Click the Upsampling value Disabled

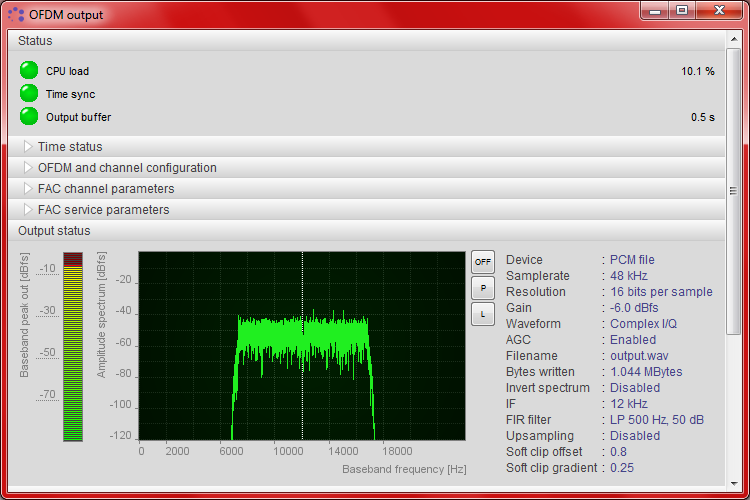pos(635,436)
